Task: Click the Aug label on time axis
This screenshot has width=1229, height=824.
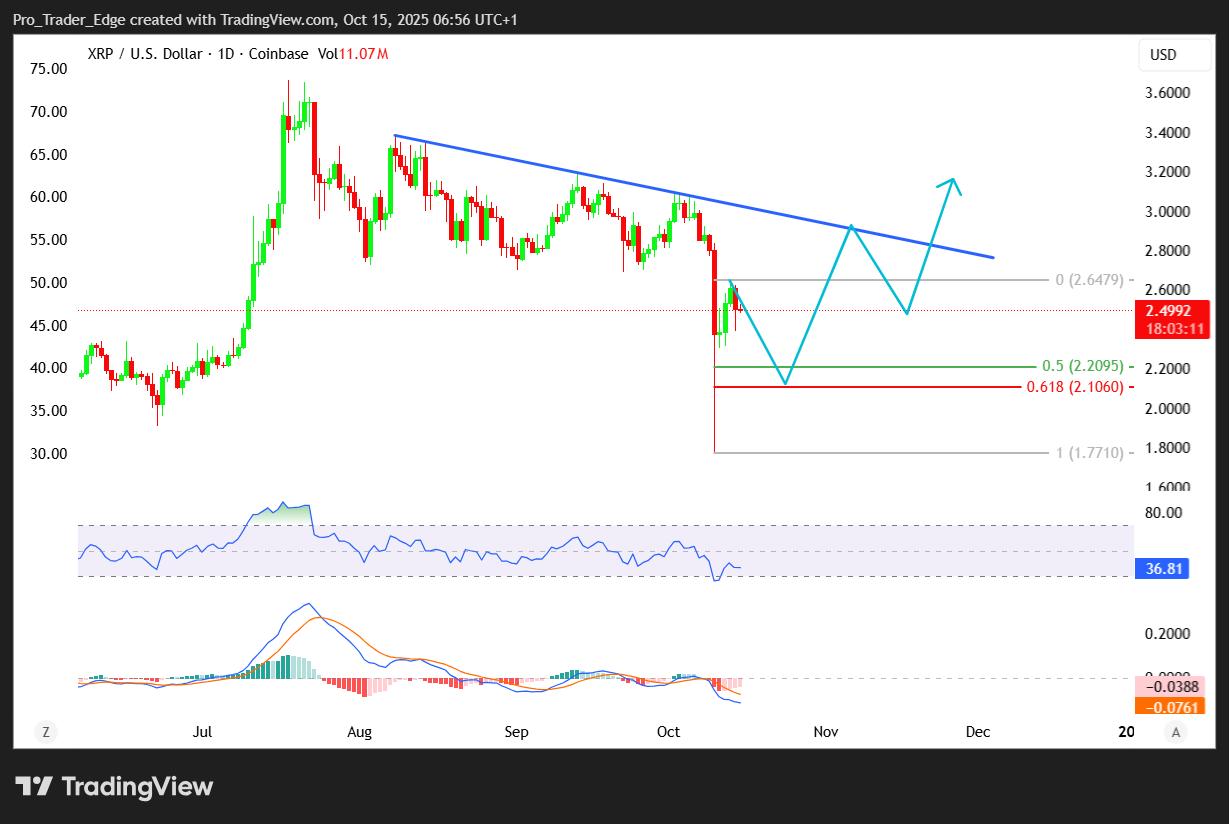Action: coord(359,732)
